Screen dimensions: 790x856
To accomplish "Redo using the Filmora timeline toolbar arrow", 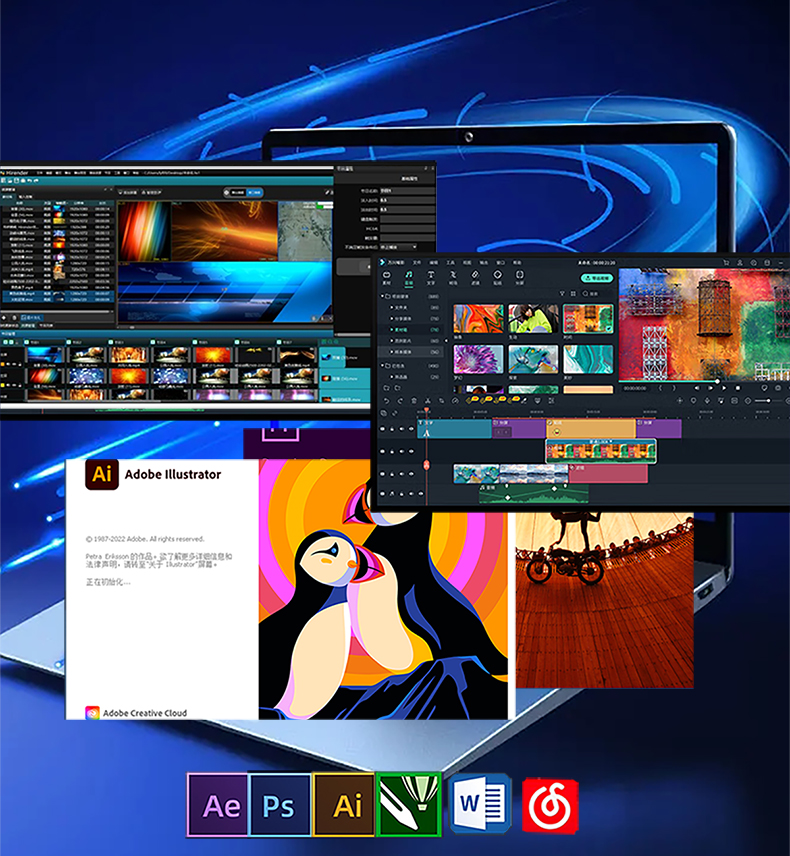I will 400,401.
